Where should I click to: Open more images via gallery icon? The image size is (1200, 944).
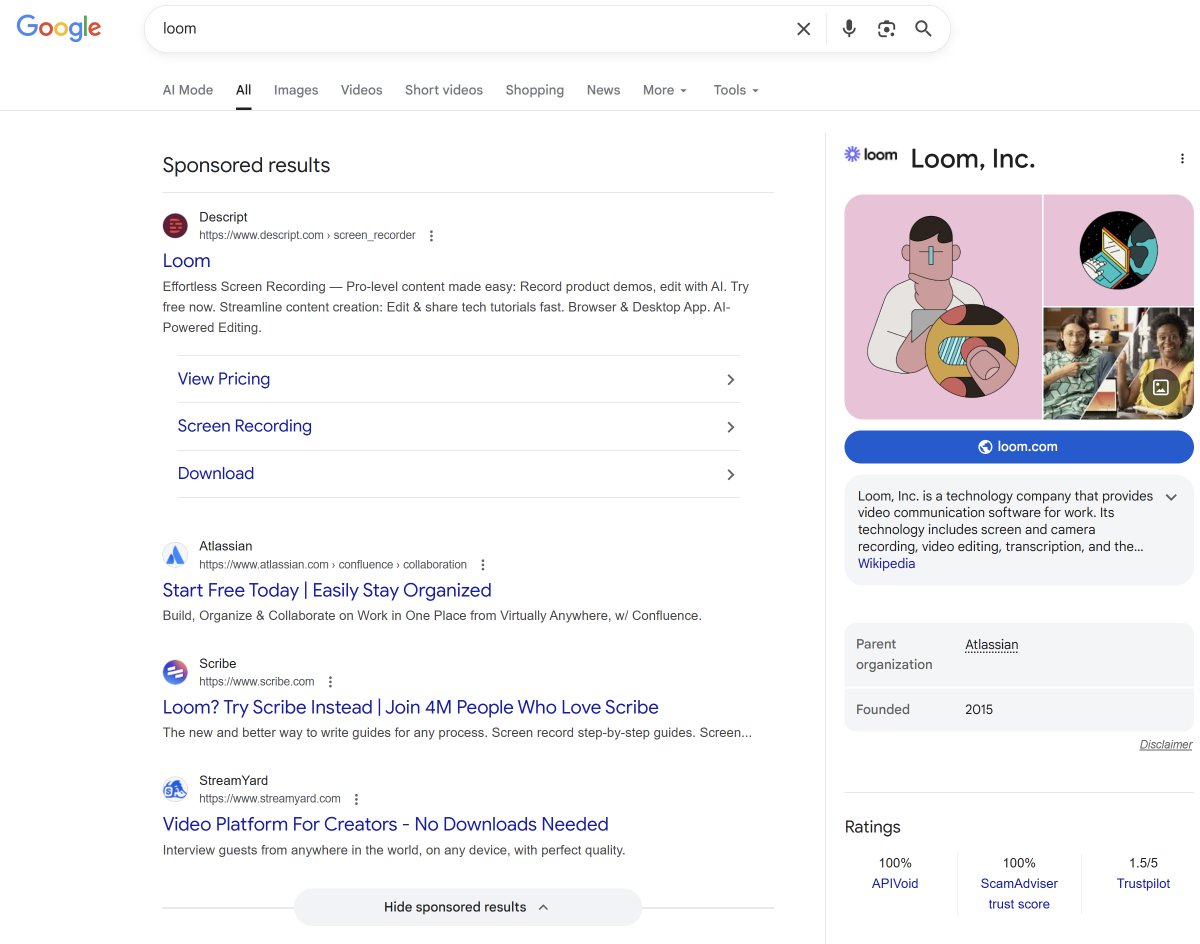pyautogui.click(x=1161, y=387)
